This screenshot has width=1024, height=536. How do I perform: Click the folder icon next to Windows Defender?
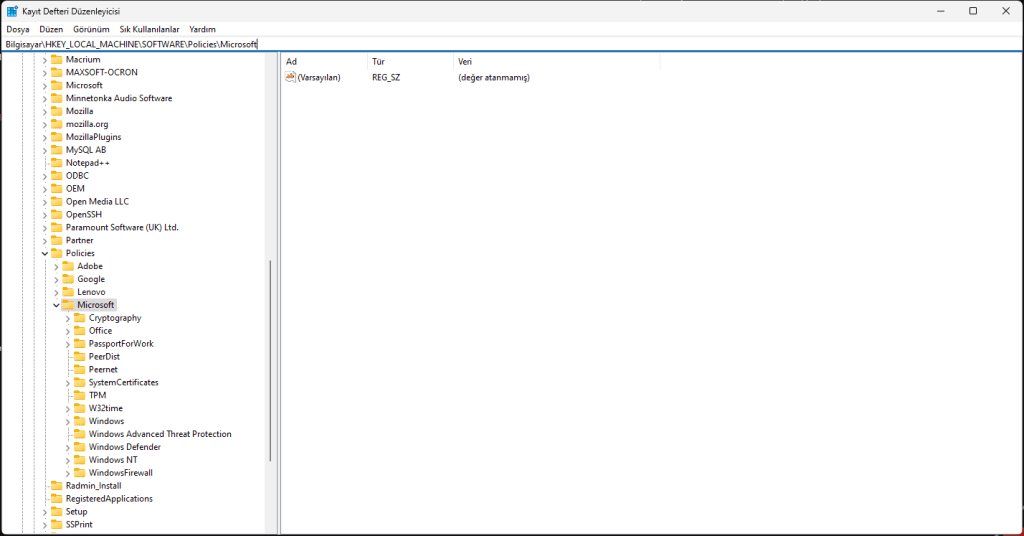coord(80,447)
